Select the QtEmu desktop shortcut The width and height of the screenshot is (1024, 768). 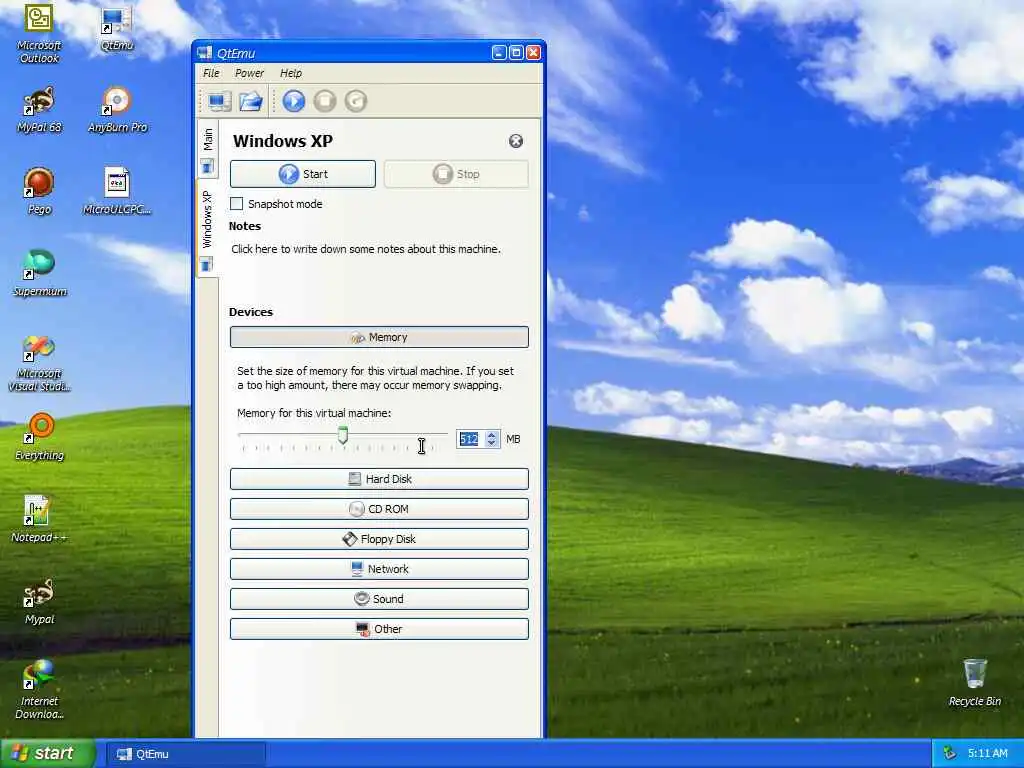[117, 27]
